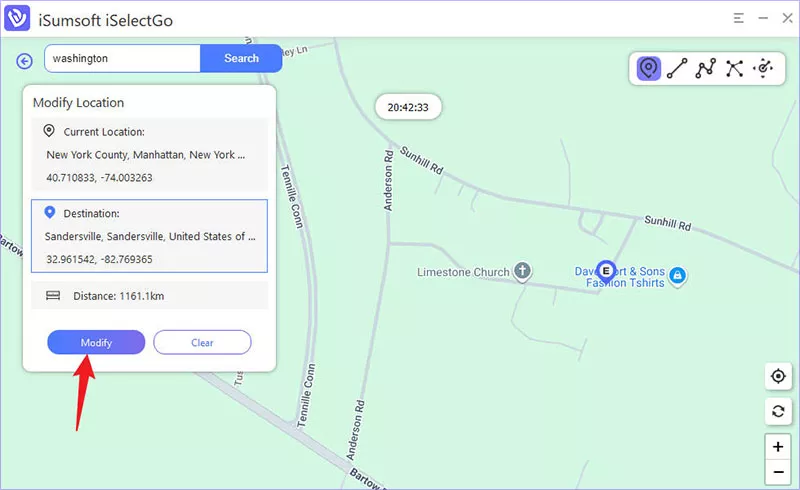The height and width of the screenshot is (490, 800).
Task: Open the joystick movement mode
Action: (764, 68)
